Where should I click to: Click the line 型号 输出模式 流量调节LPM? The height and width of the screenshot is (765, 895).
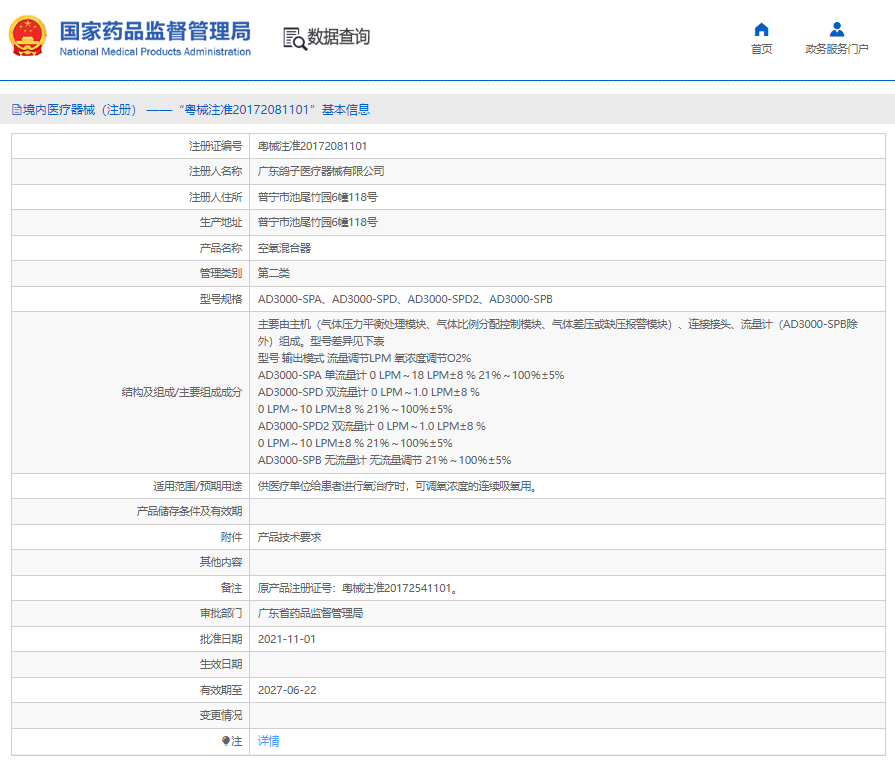tap(364, 359)
